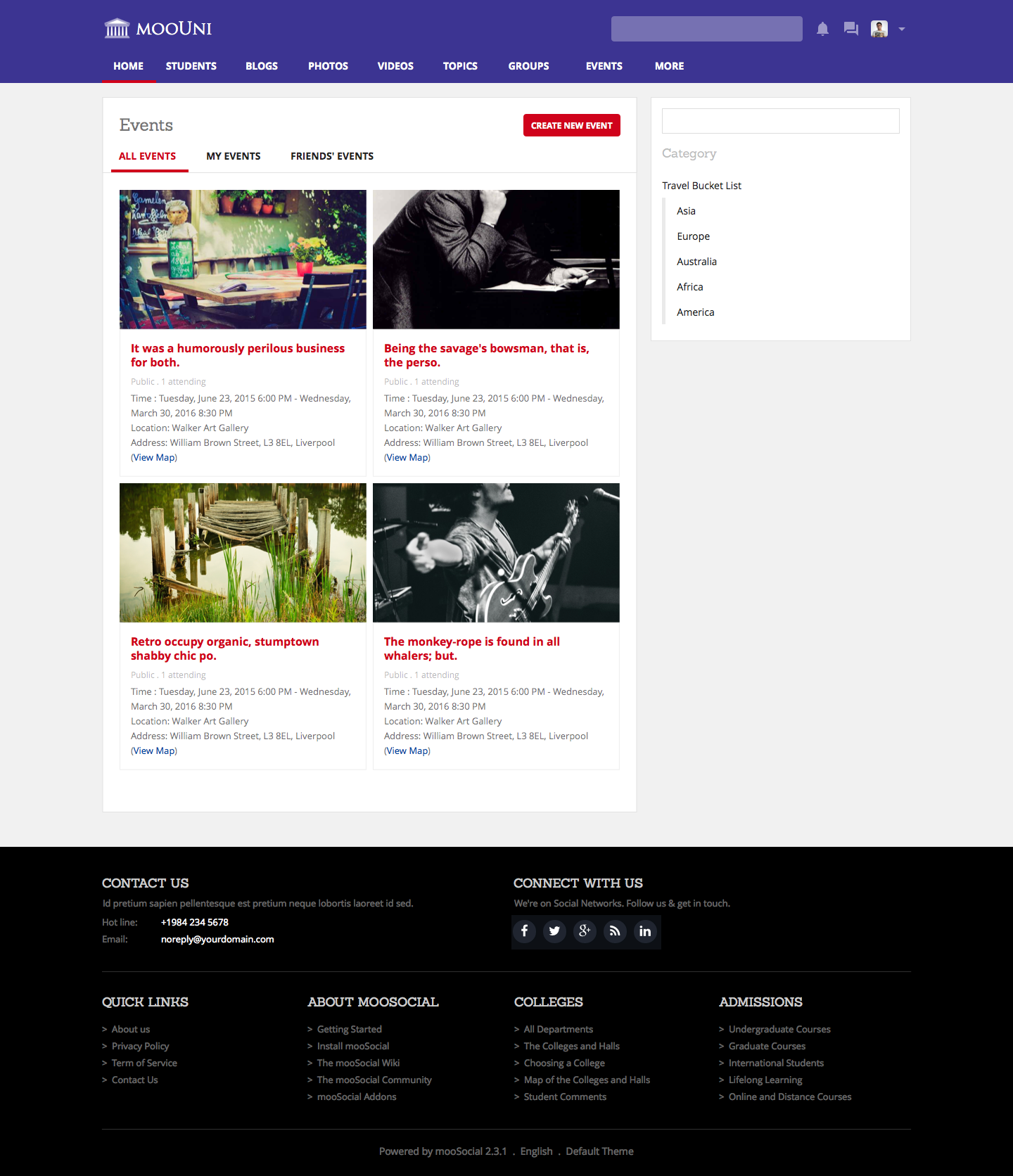Open the wooden pier event thumbnail
1013x1176 pixels.
243,553
